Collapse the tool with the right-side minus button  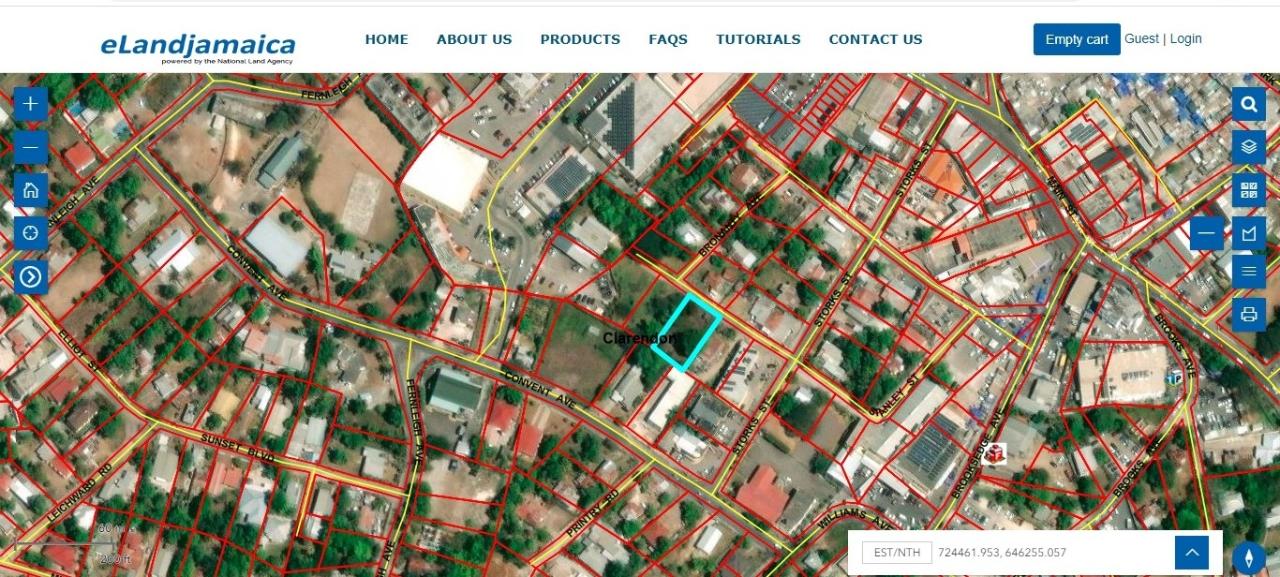(x=1207, y=234)
